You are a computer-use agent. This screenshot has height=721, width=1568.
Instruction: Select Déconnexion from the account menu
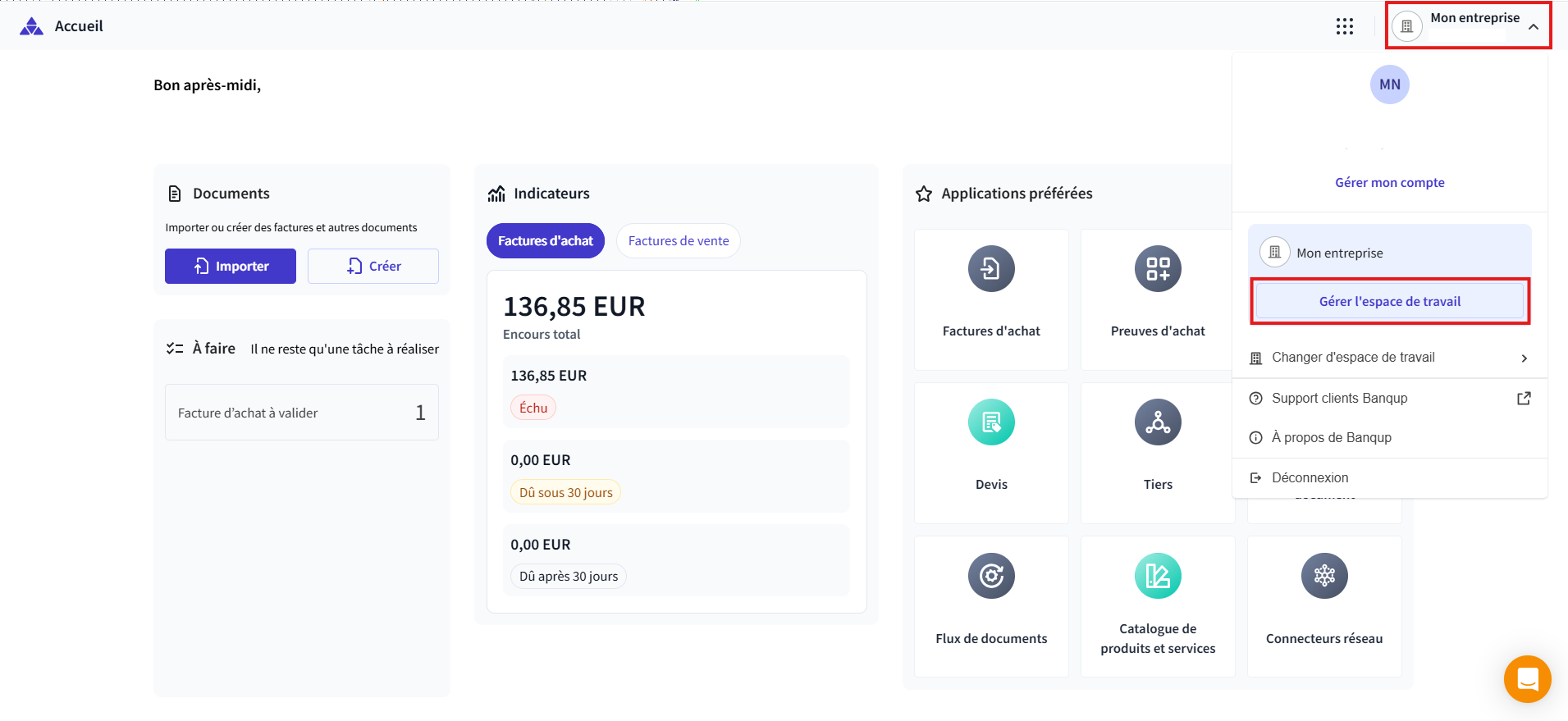(1310, 478)
